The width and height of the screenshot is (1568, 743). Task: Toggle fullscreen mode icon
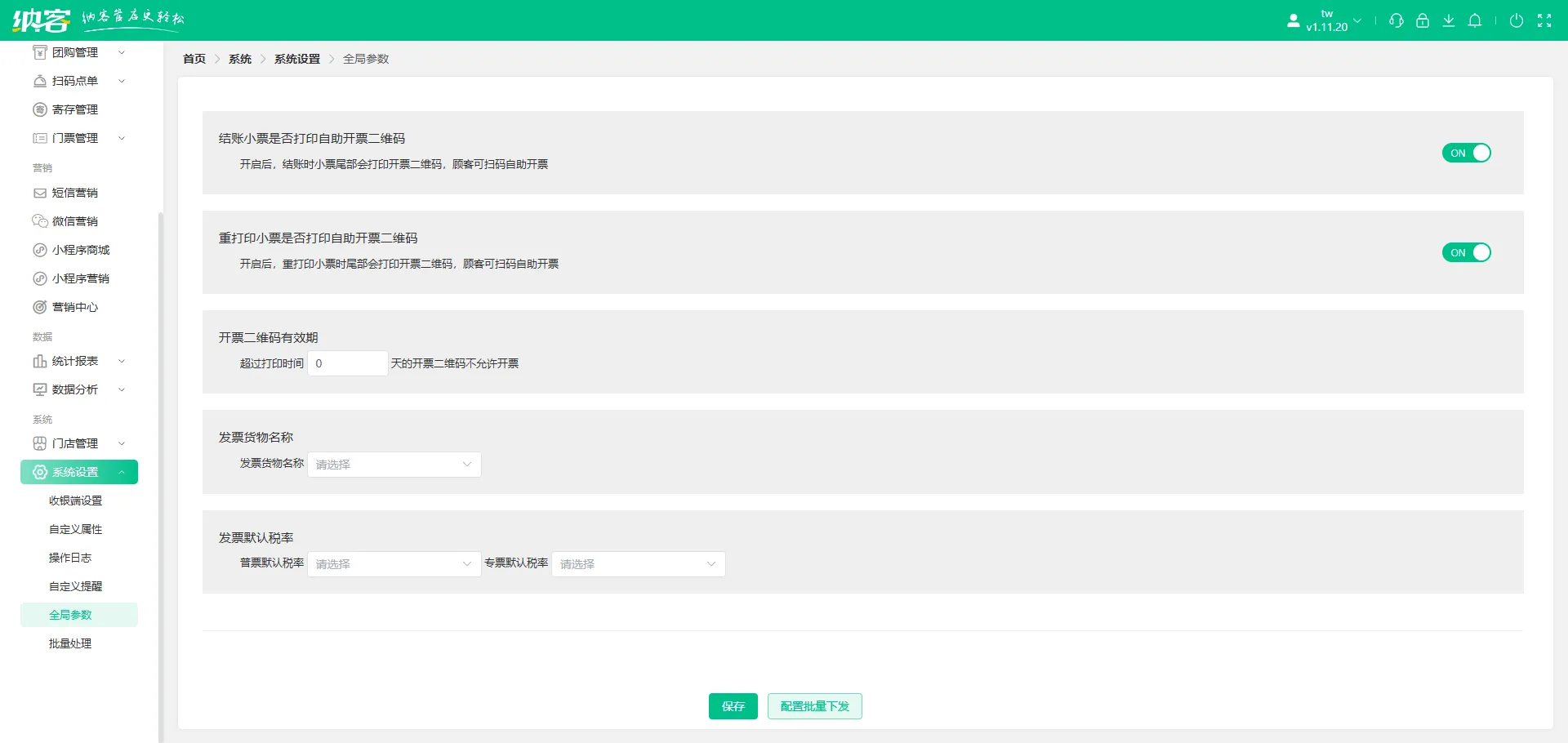(x=1543, y=20)
